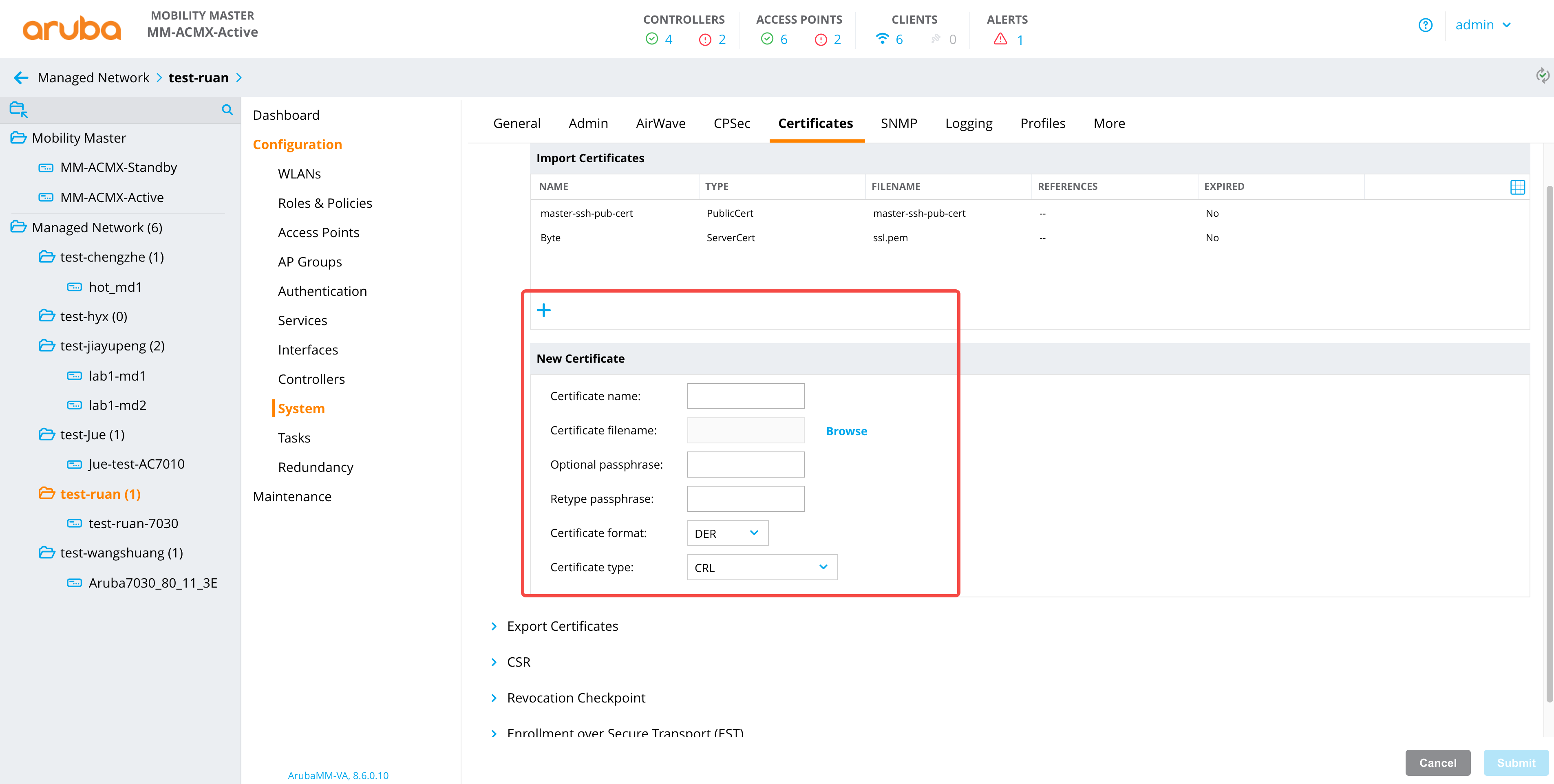The image size is (1554, 784).
Task: Select Aruba7030_80_11_3E device in tree
Action: pos(152,583)
